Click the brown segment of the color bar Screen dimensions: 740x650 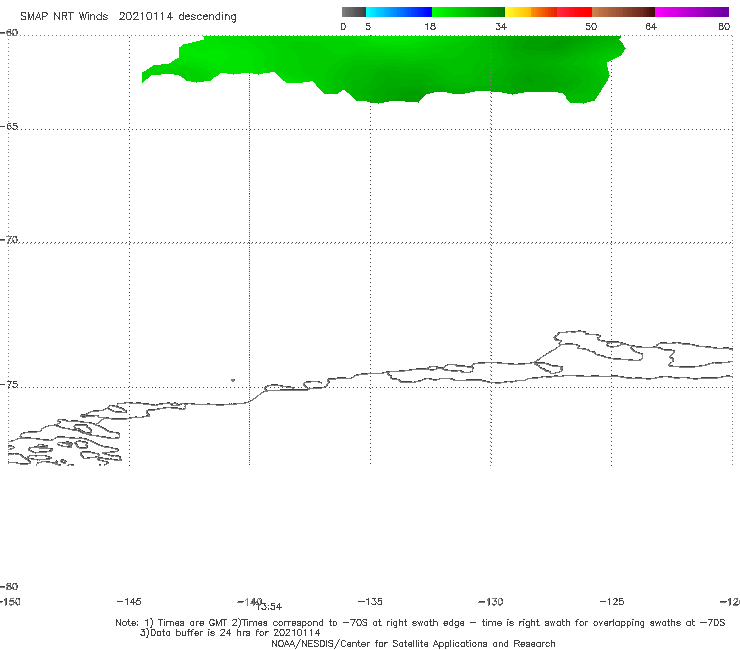(623, 12)
